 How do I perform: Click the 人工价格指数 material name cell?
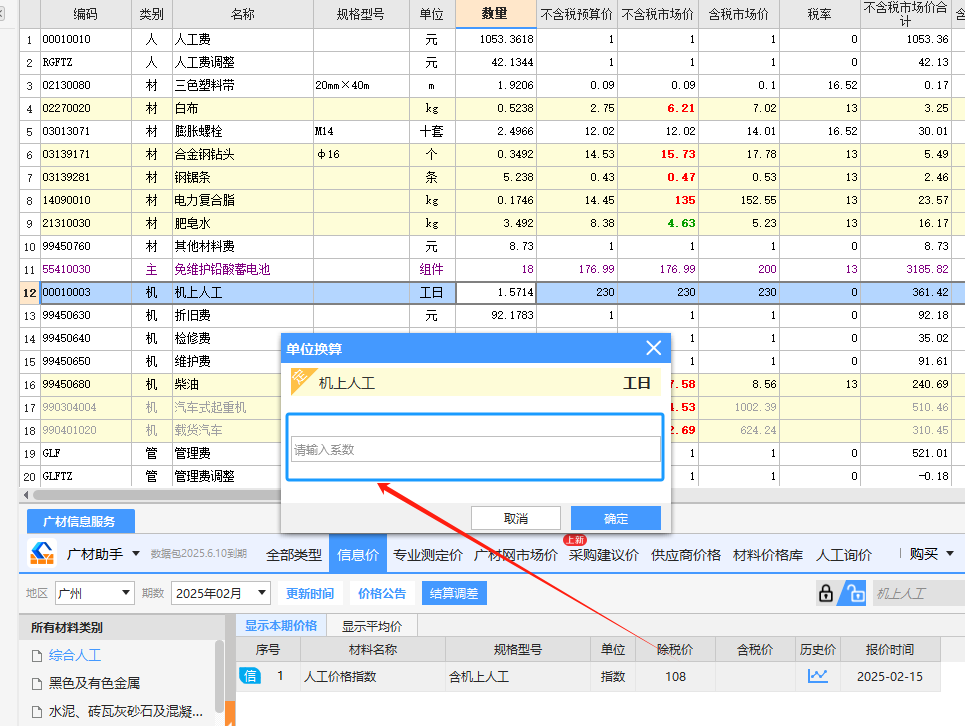(372, 676)
